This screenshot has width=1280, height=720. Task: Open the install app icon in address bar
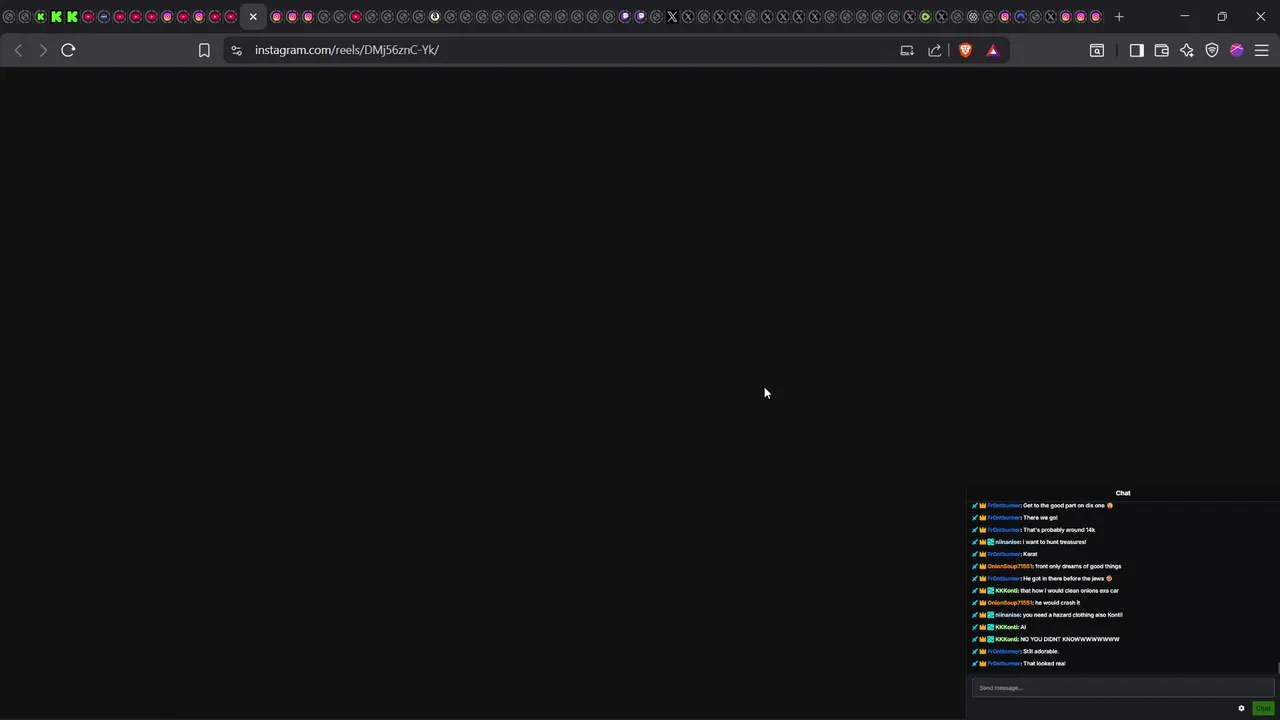[x=907, y=50]
